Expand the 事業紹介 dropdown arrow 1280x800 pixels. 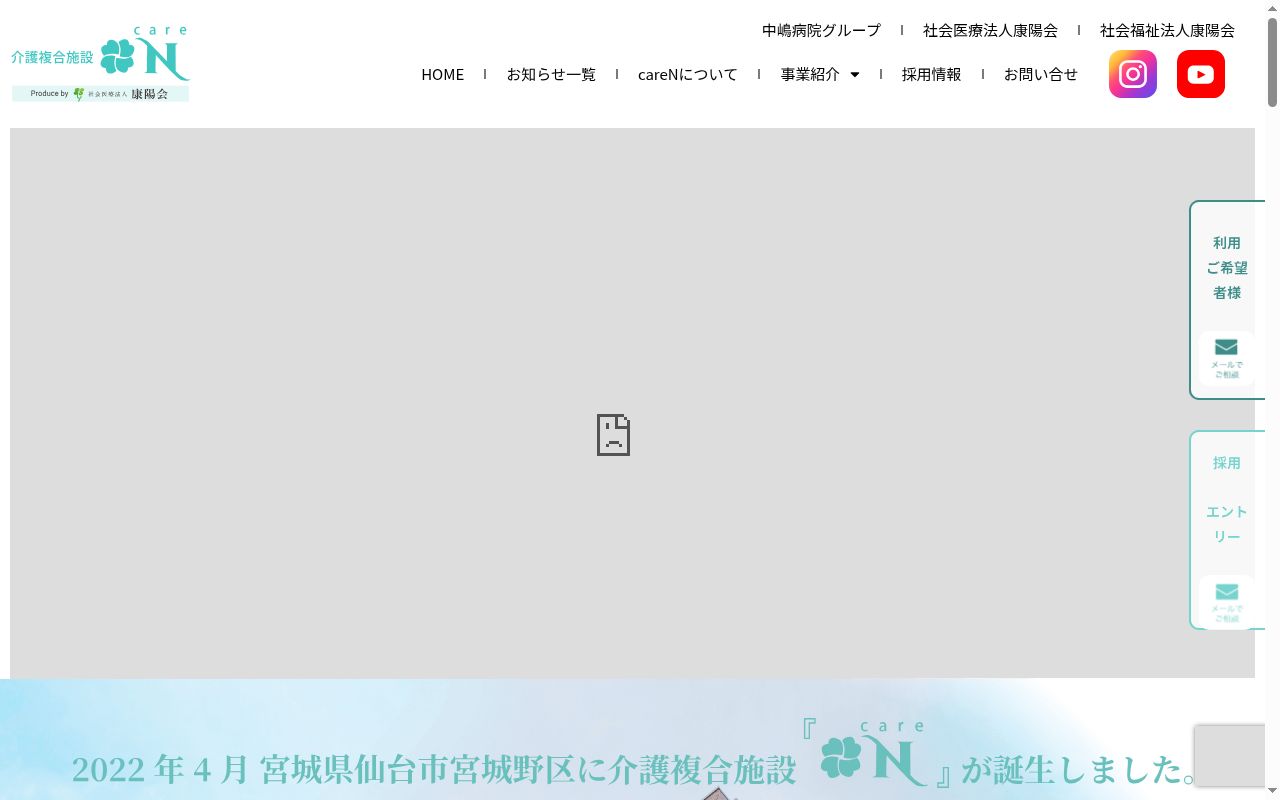point(855,75)
